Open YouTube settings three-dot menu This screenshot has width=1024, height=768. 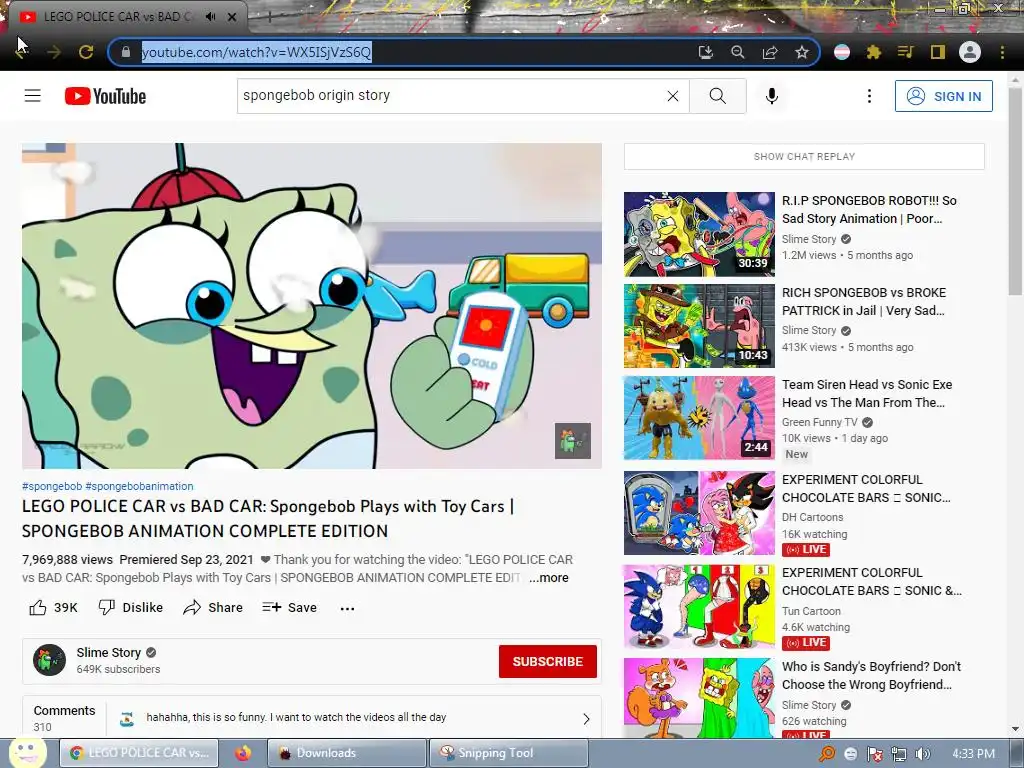tap(869, 96)
